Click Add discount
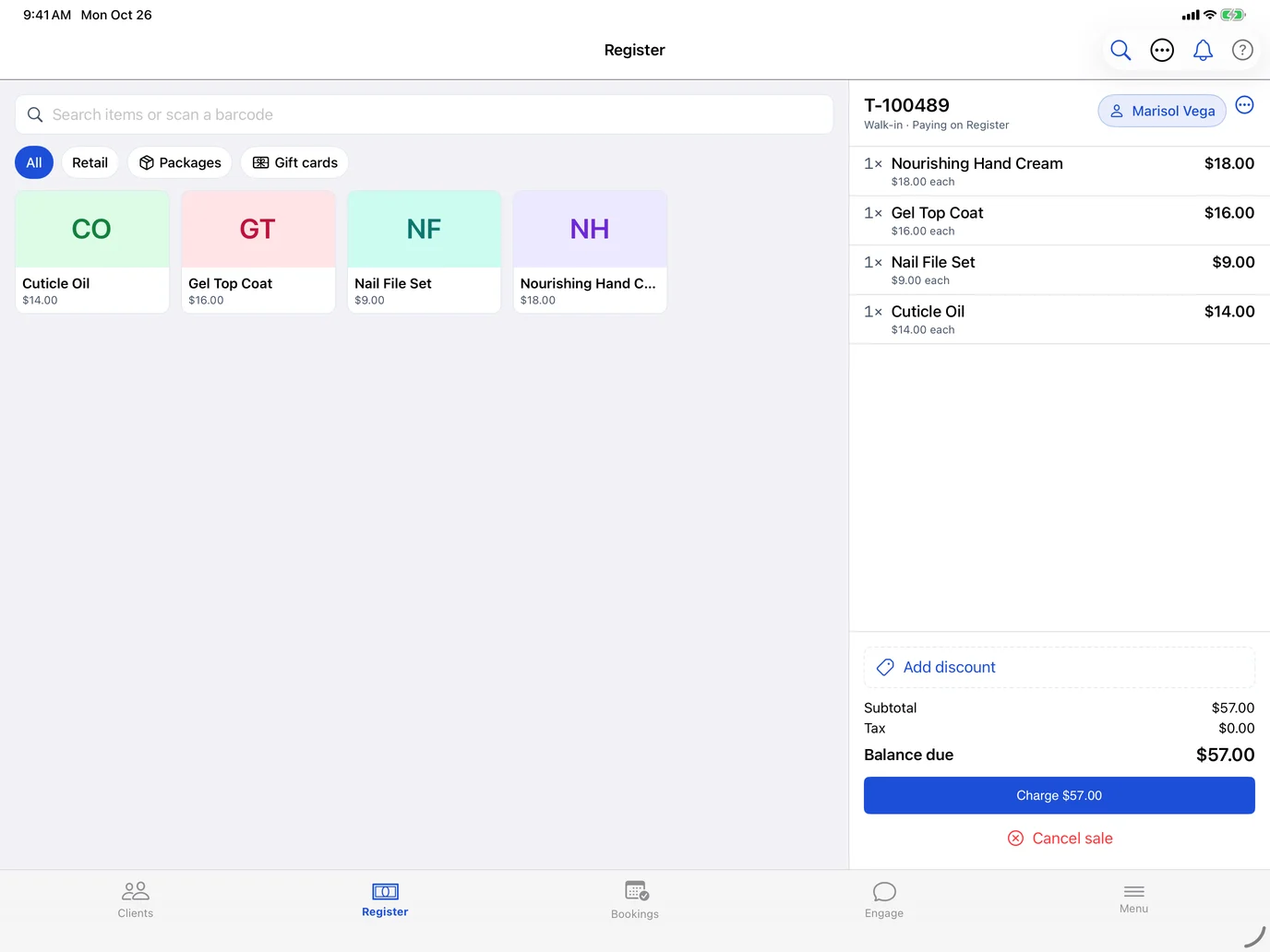 pyautogui.click(x=1060, y=667)
